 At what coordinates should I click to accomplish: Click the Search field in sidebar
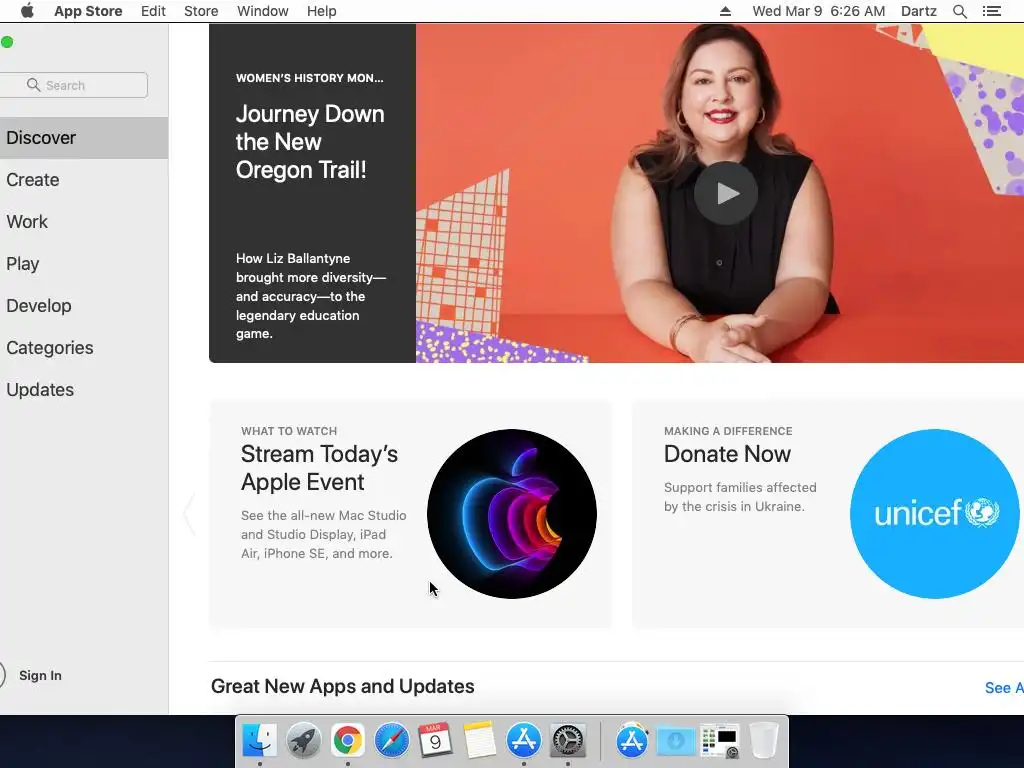tap(74, 85)
